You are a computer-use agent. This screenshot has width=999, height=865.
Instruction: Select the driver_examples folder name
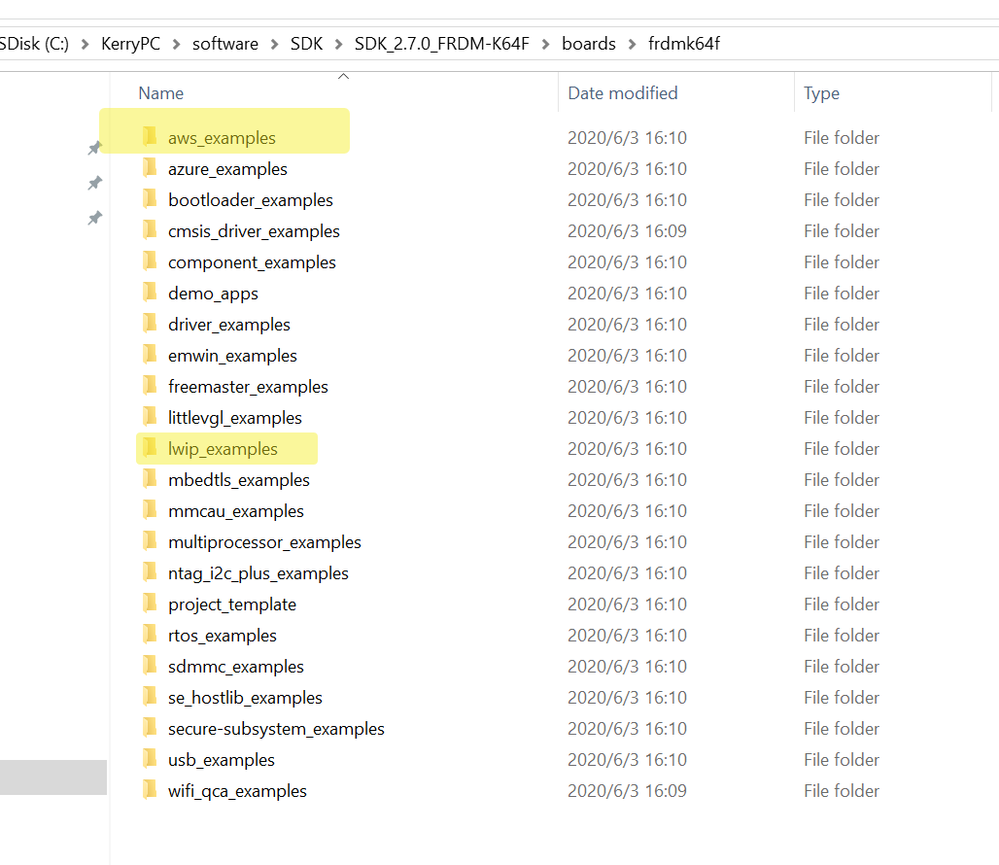(x=229, y=325)
